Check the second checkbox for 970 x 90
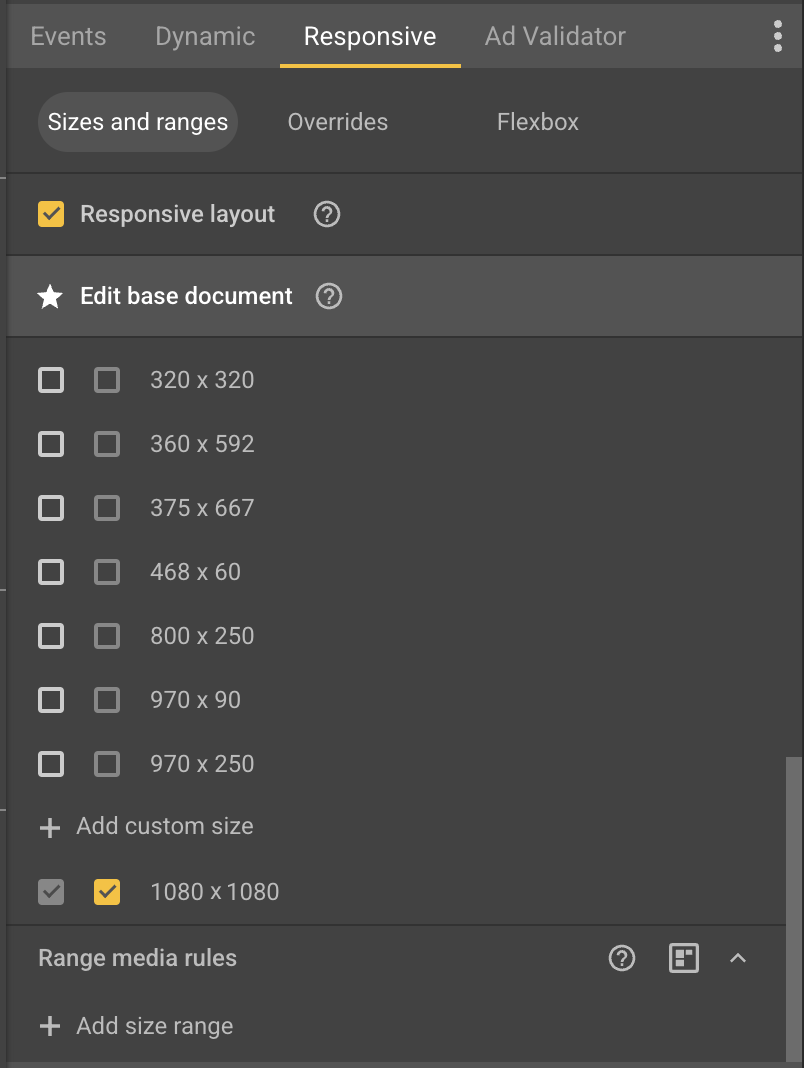 107,700
